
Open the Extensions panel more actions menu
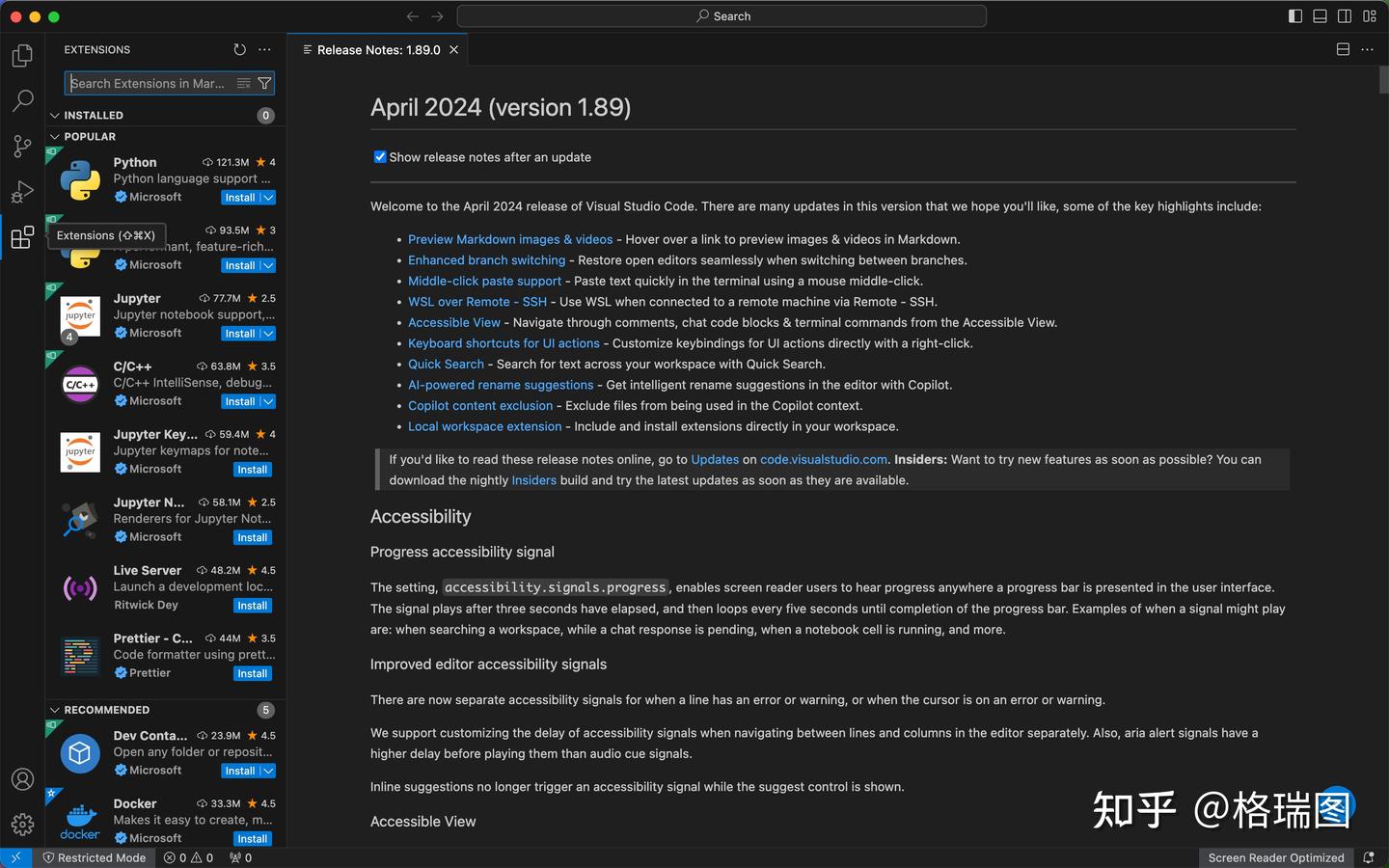265,49
